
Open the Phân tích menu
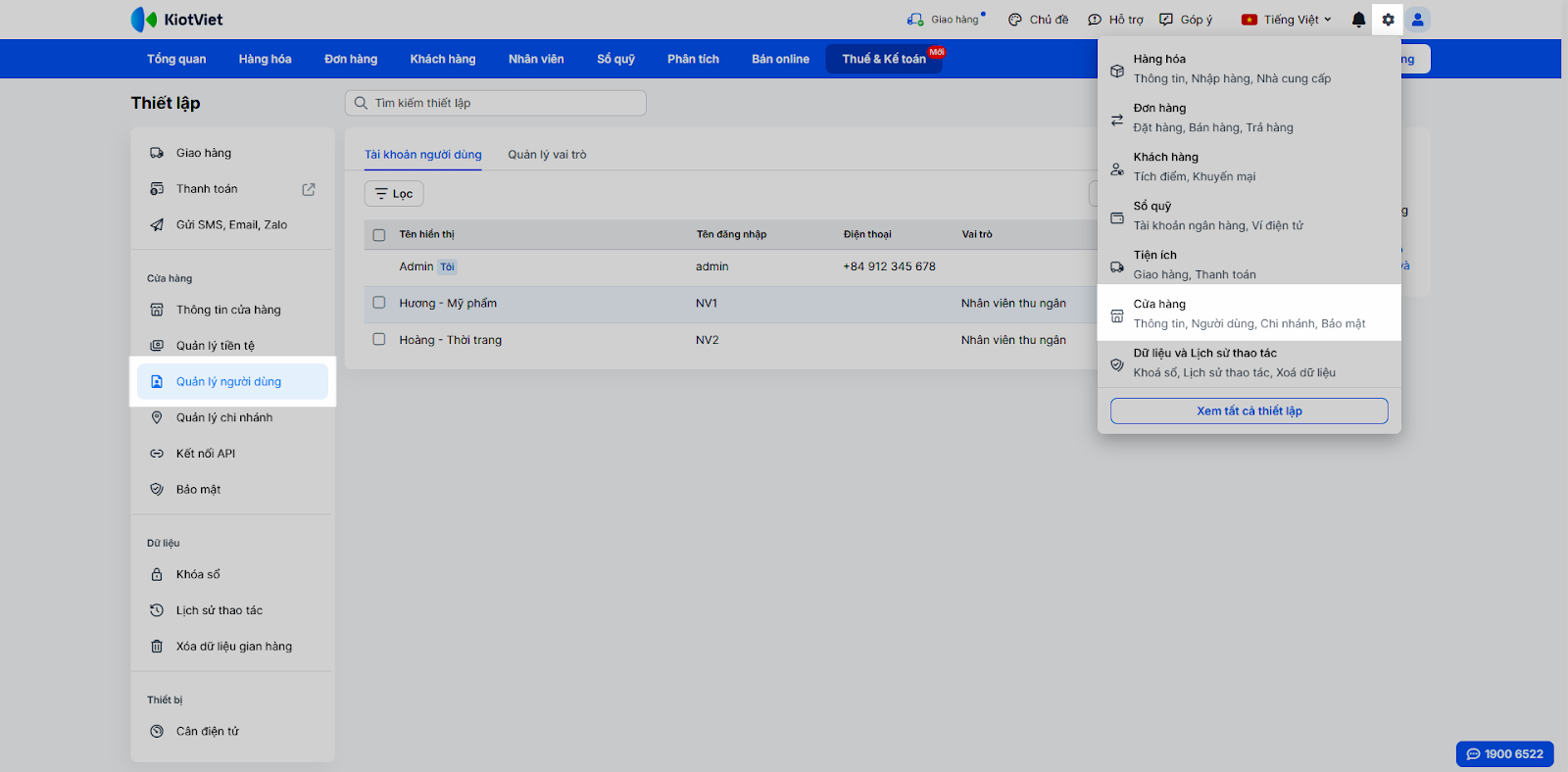tap(694, 59)
